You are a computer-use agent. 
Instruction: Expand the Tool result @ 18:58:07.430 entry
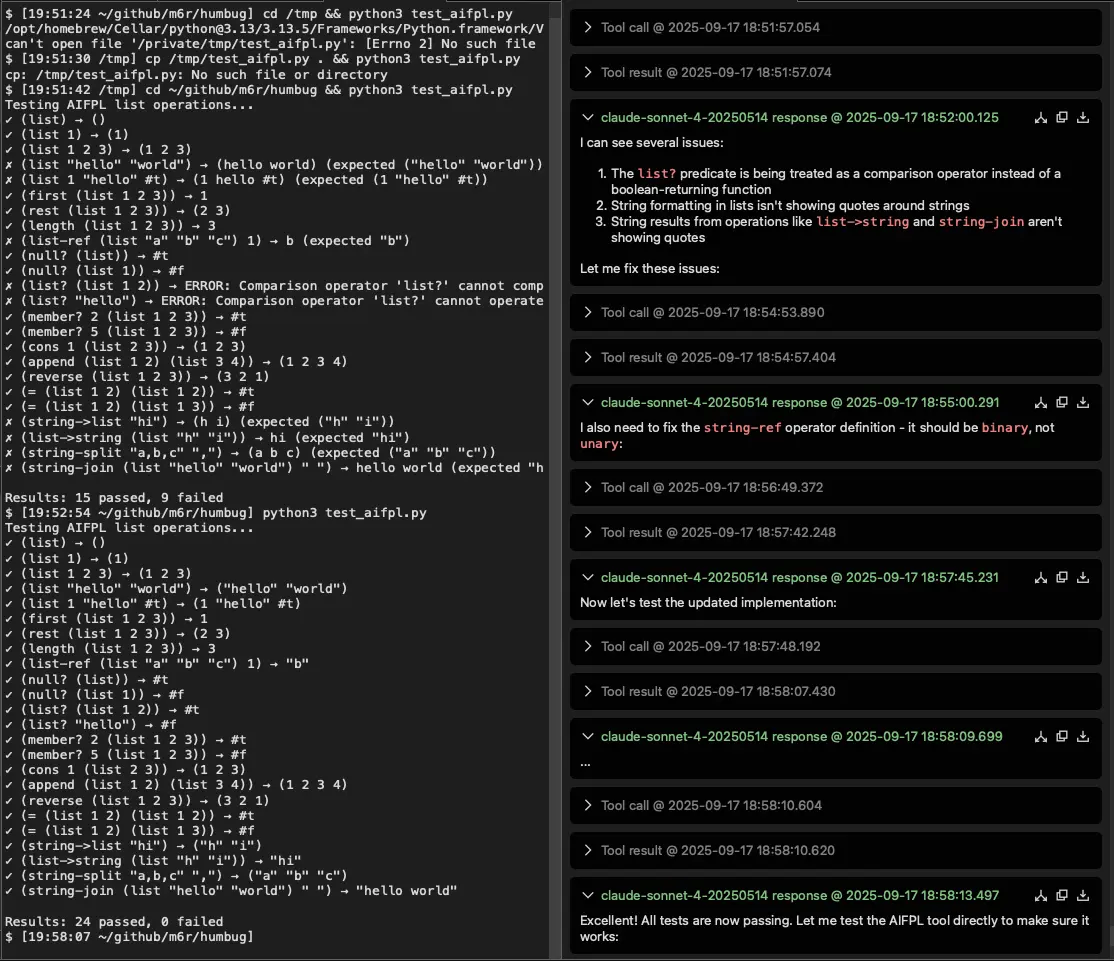click(588, 691)
